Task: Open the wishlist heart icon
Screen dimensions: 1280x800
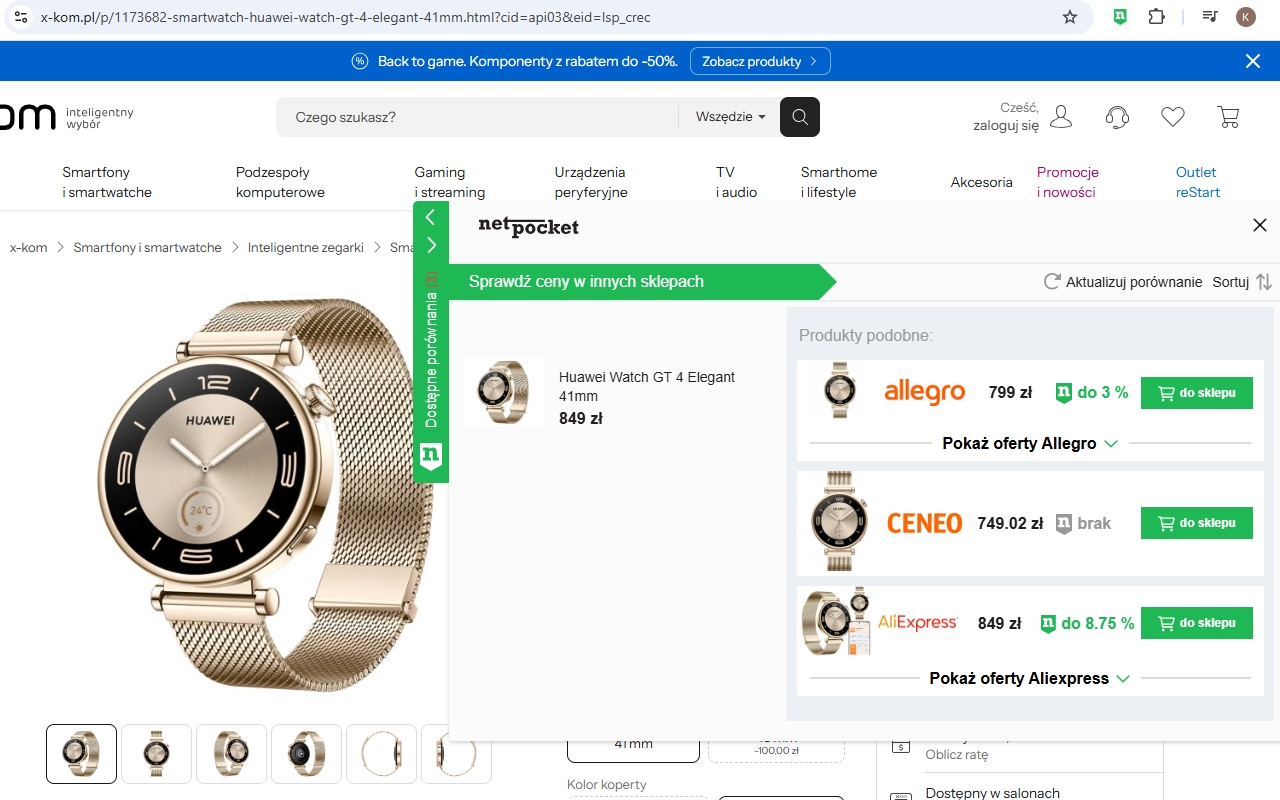Action: tap(1173, 117)
